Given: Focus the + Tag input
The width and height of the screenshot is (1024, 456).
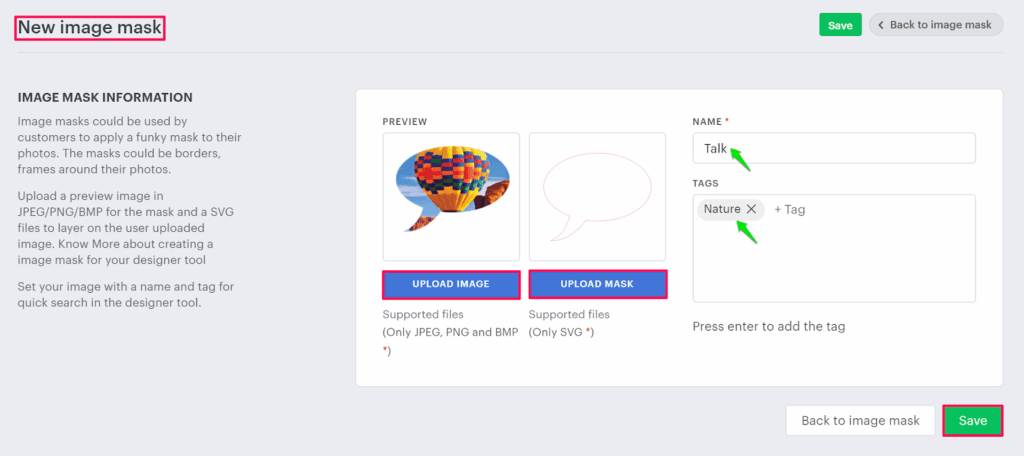Looking at the screenshot, I should click(792, 209).
